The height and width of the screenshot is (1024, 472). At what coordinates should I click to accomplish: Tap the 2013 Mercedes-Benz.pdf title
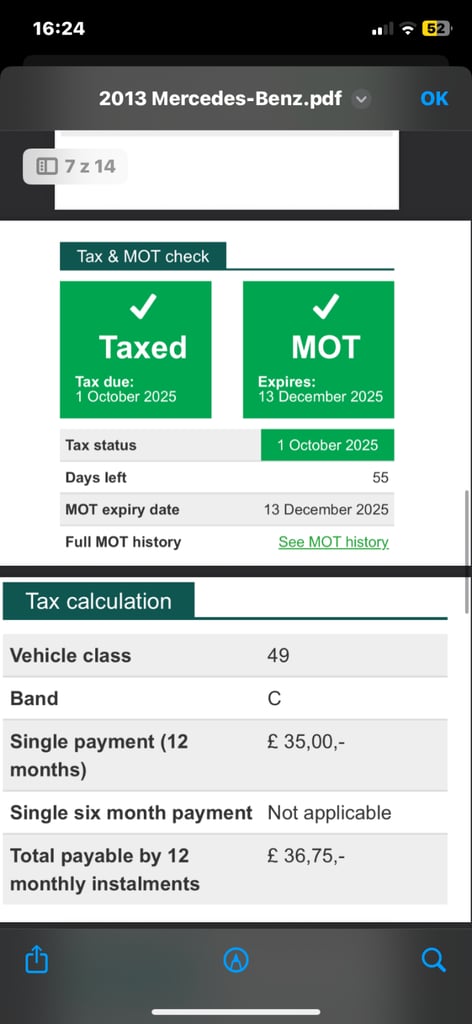click(x=221, y=99)
